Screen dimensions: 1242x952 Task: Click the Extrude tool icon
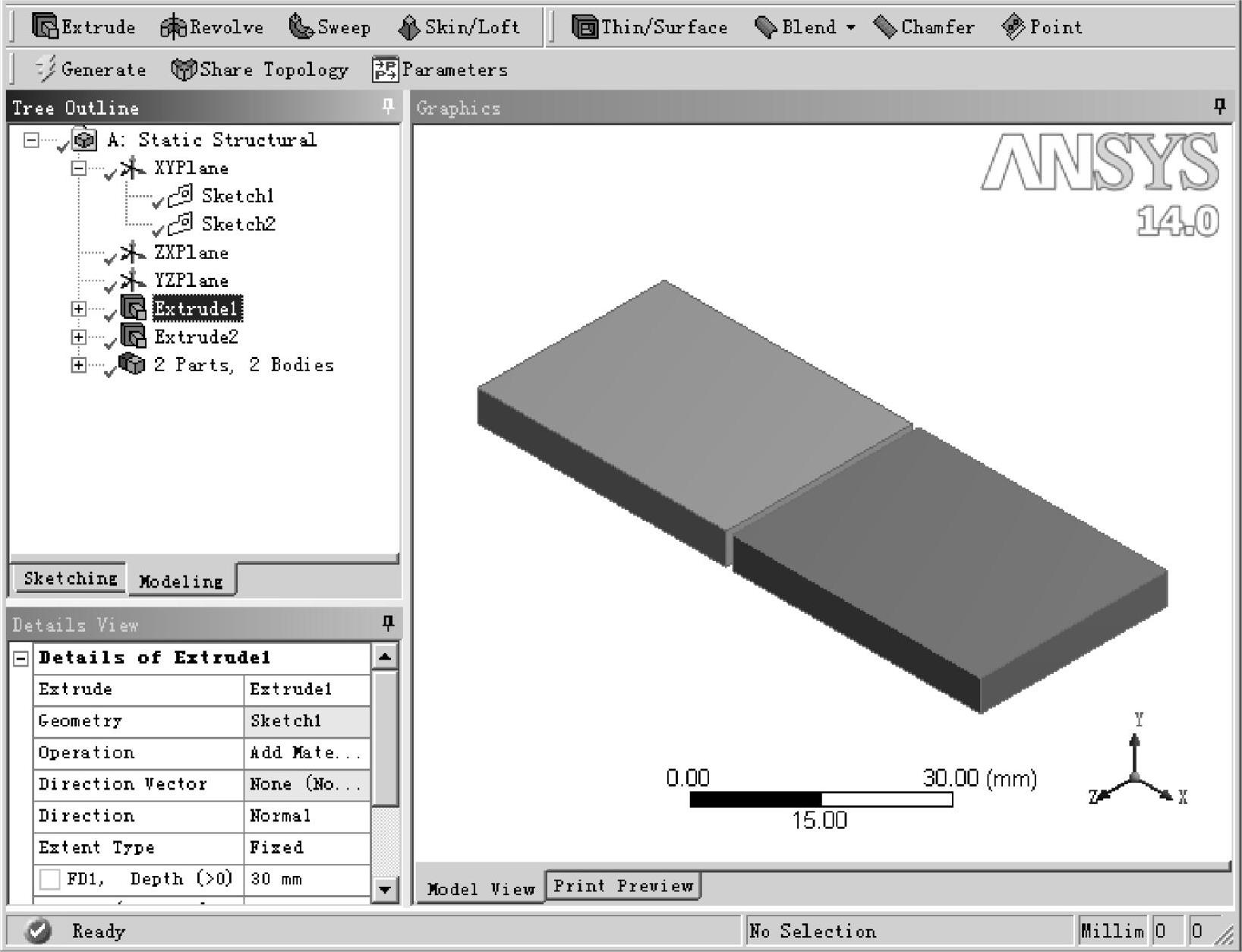click(x=45, y=27)
